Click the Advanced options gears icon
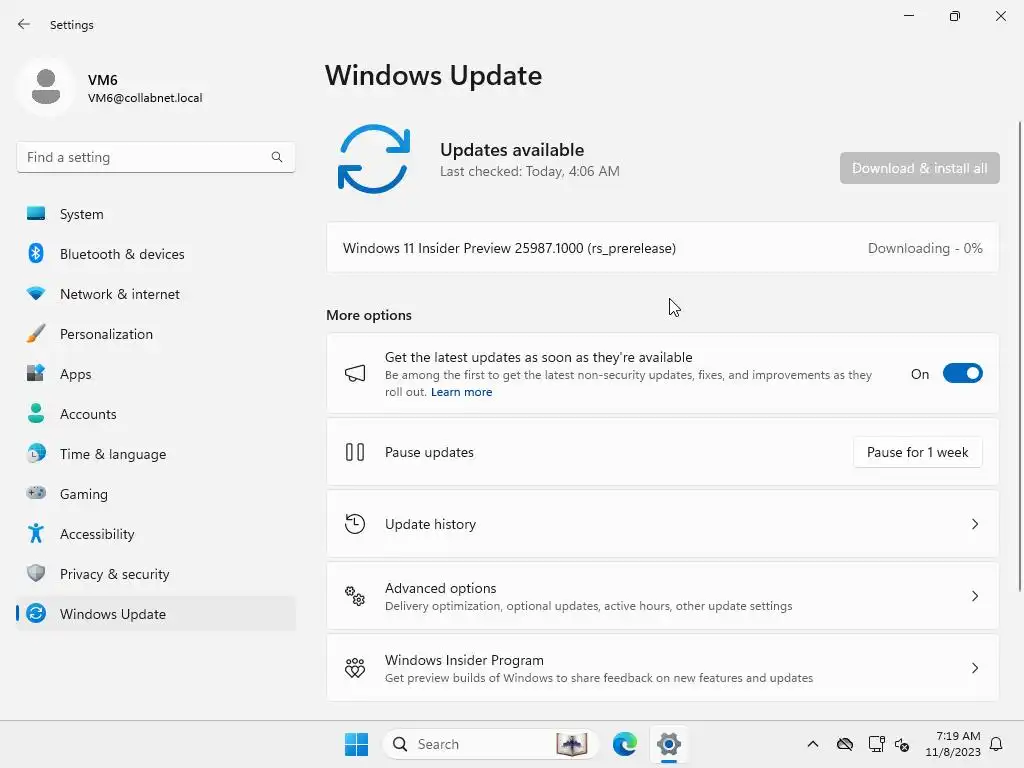The image size is (1024, 768). (x=355, y=596)
